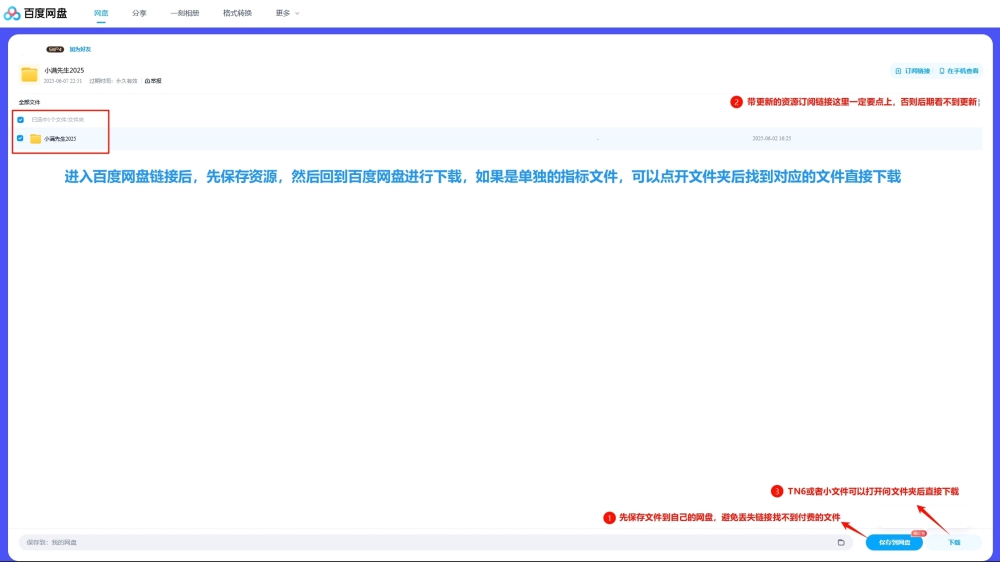This screenshot has width=1000, height=562.
Task: Uncheck the 小满先生2025 folder row checkbox
Action: 20,138
